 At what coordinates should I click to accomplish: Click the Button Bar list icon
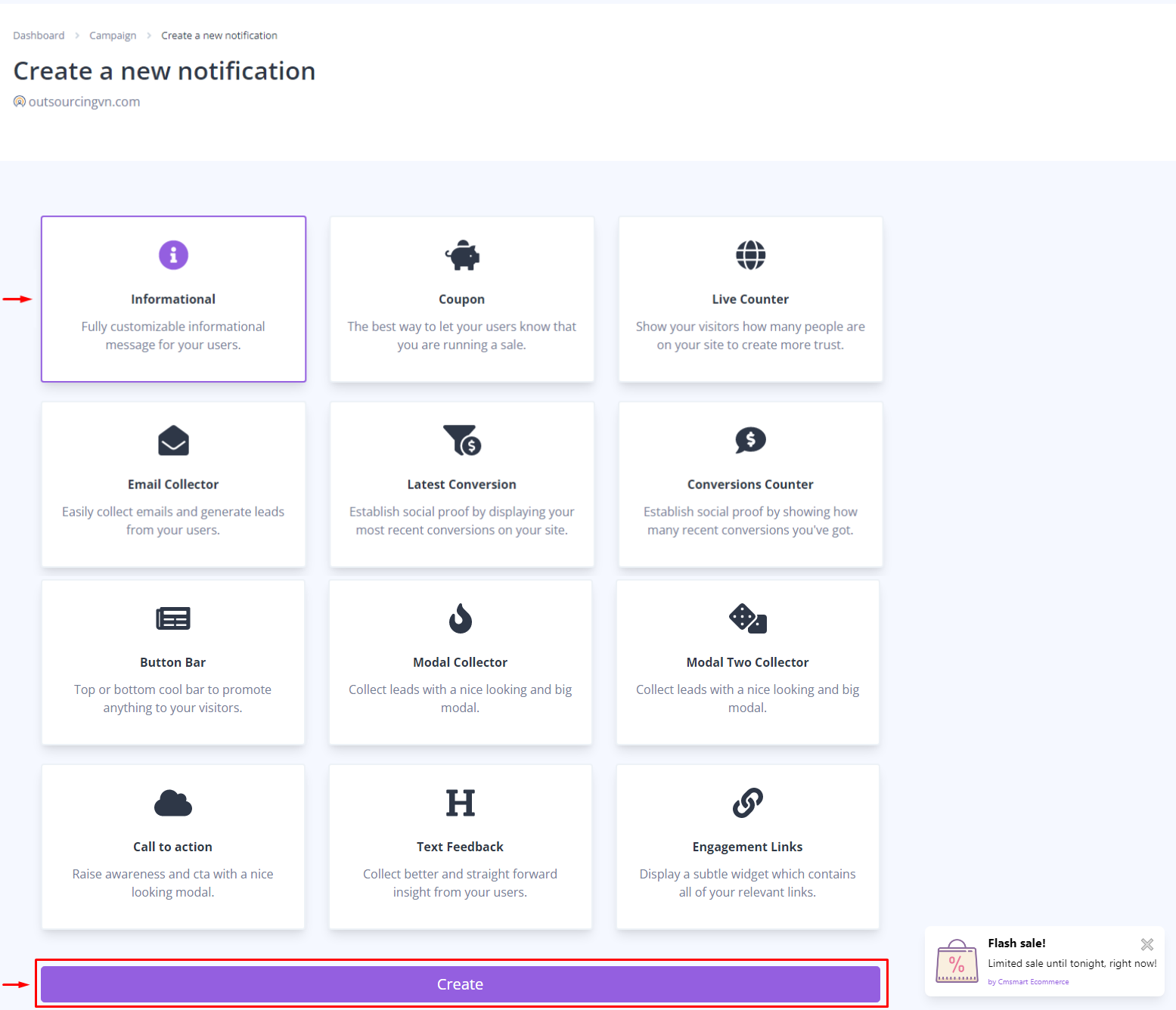tap(173, 618)
